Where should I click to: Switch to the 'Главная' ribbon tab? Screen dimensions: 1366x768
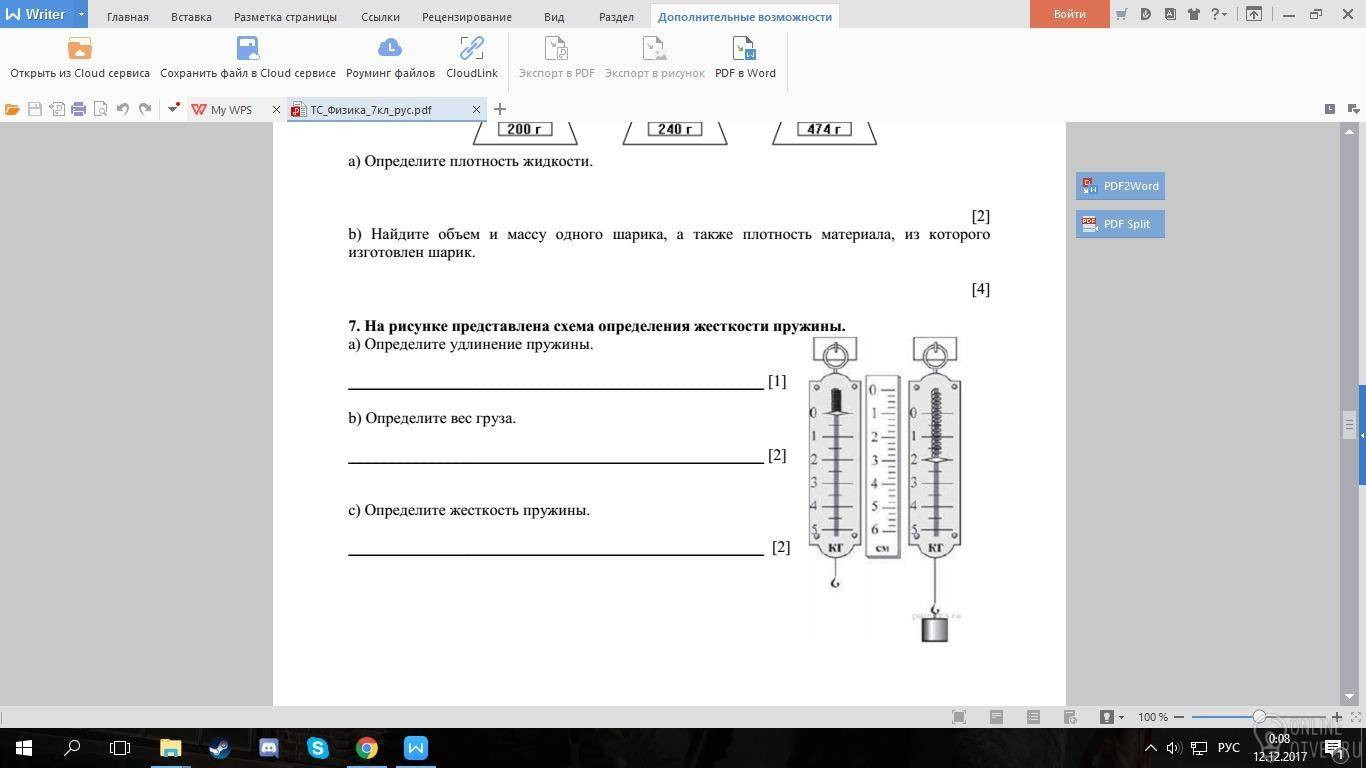click(128, 17)
